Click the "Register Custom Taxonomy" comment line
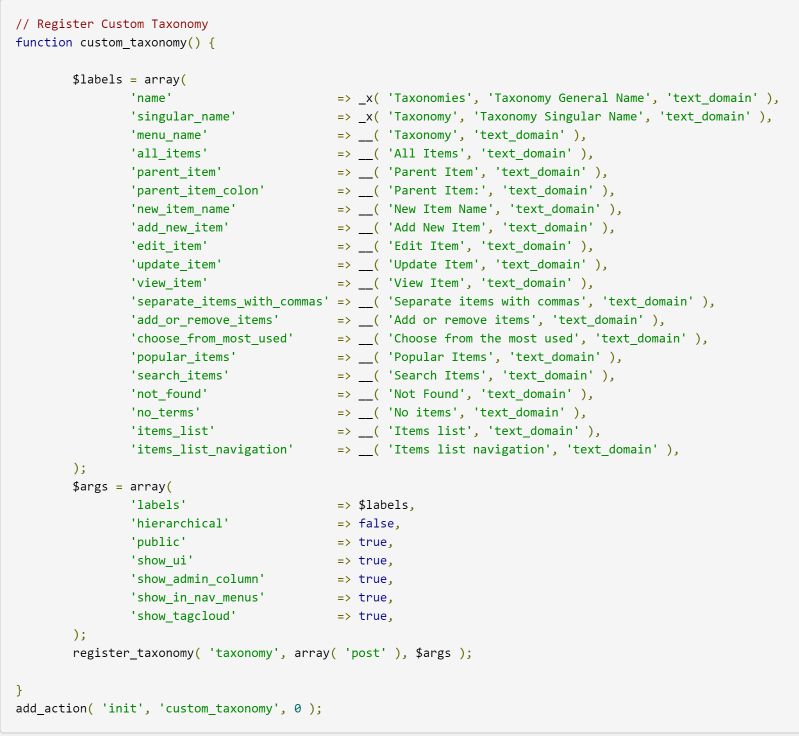Image resolution: width=799 pixels, height=736 pixels. 112,23
